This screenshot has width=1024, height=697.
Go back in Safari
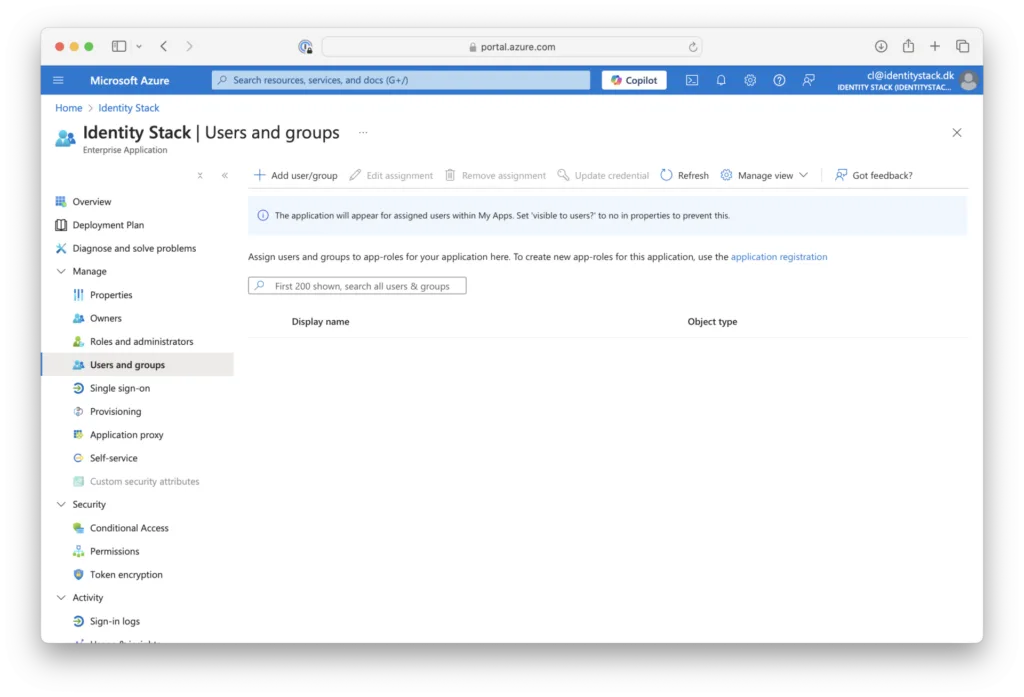[164, 46]
